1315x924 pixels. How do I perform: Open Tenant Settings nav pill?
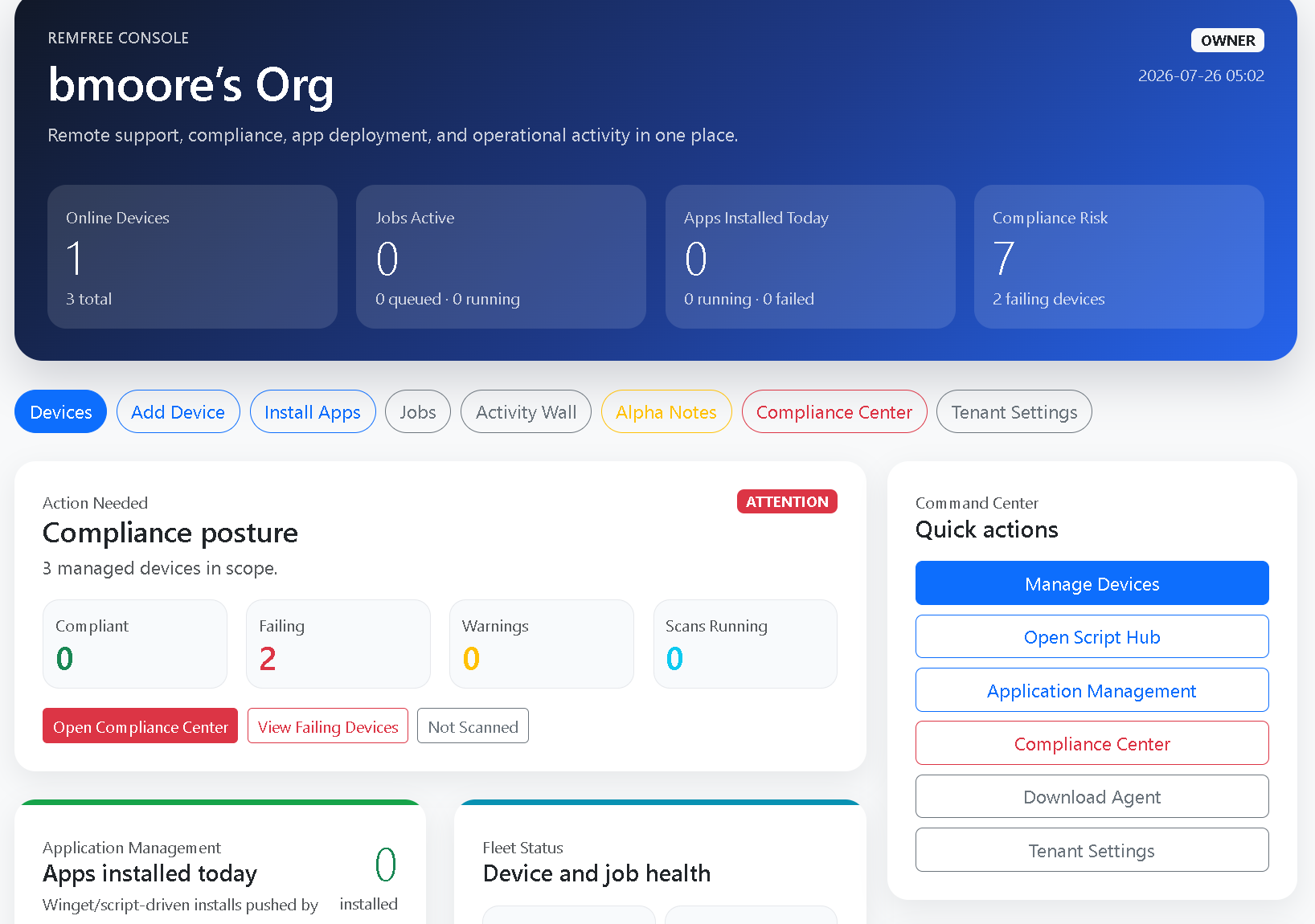coord(1014,411)
